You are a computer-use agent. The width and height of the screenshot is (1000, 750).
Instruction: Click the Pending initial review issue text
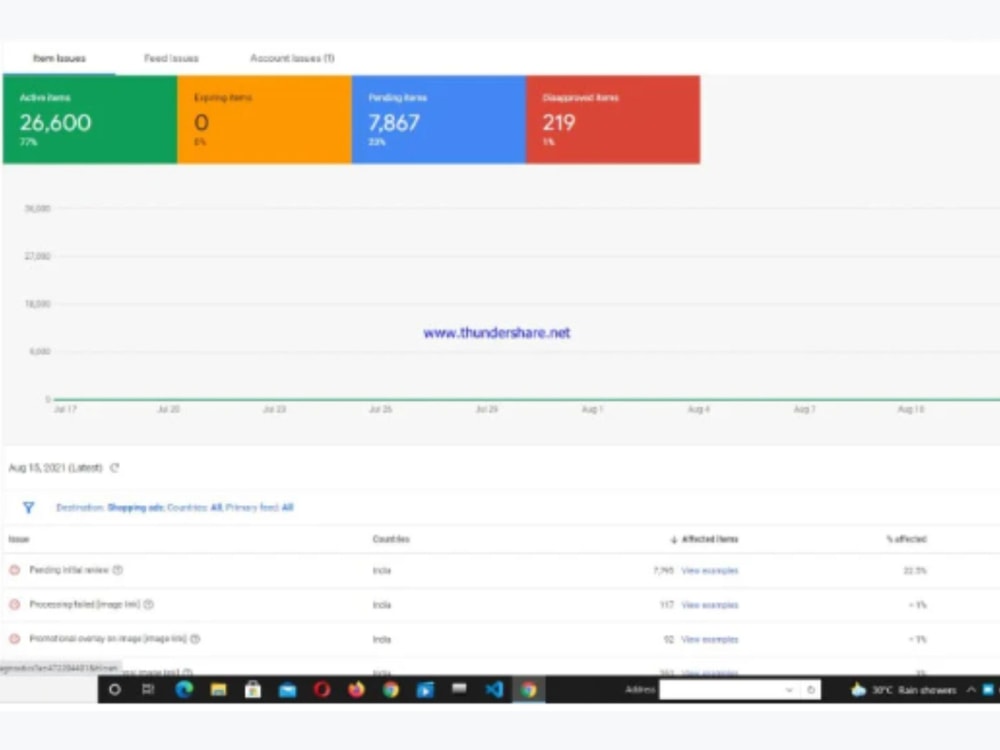coord(69,570)
